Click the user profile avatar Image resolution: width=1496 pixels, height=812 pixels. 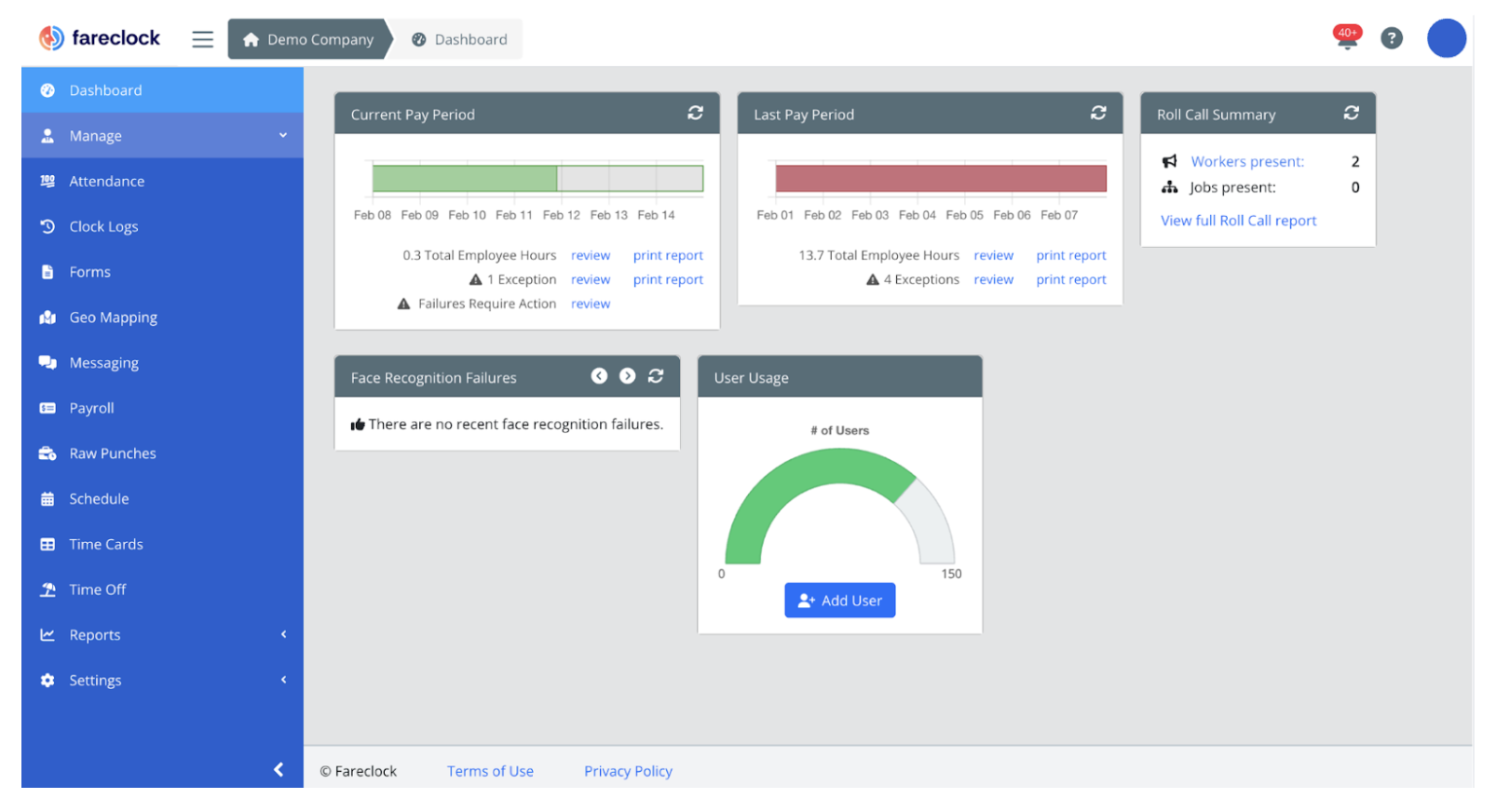click(1446, 38)
